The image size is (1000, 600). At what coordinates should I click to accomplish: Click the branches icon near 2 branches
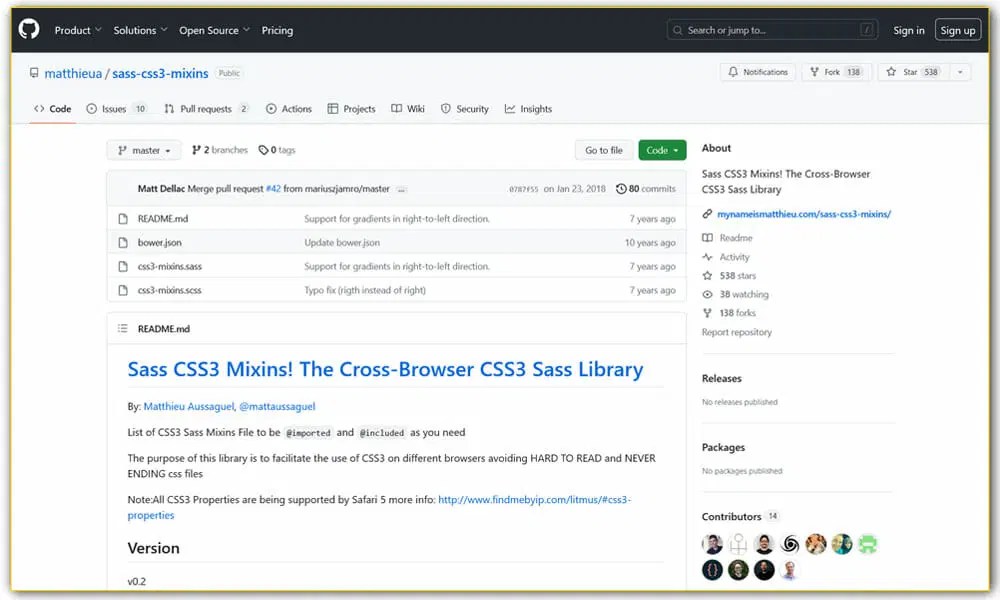tap(196, 149)
